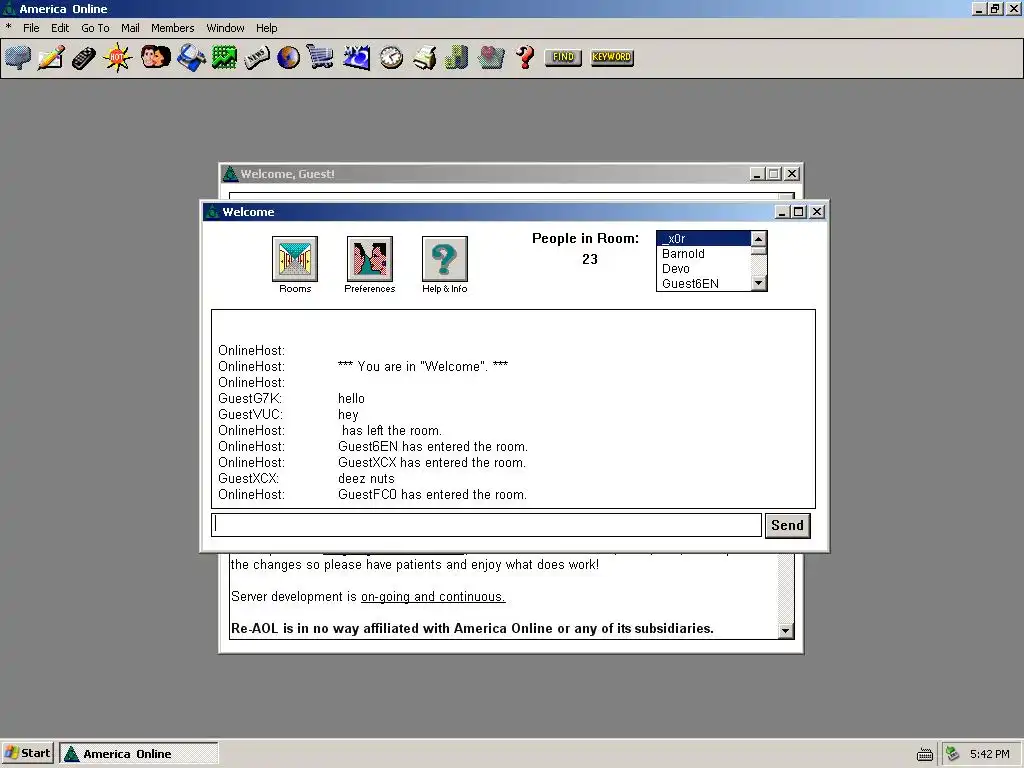Open the World Wide Web globe icon
The height and width of the screenshot is (768, 1024).
pos(289,57)
